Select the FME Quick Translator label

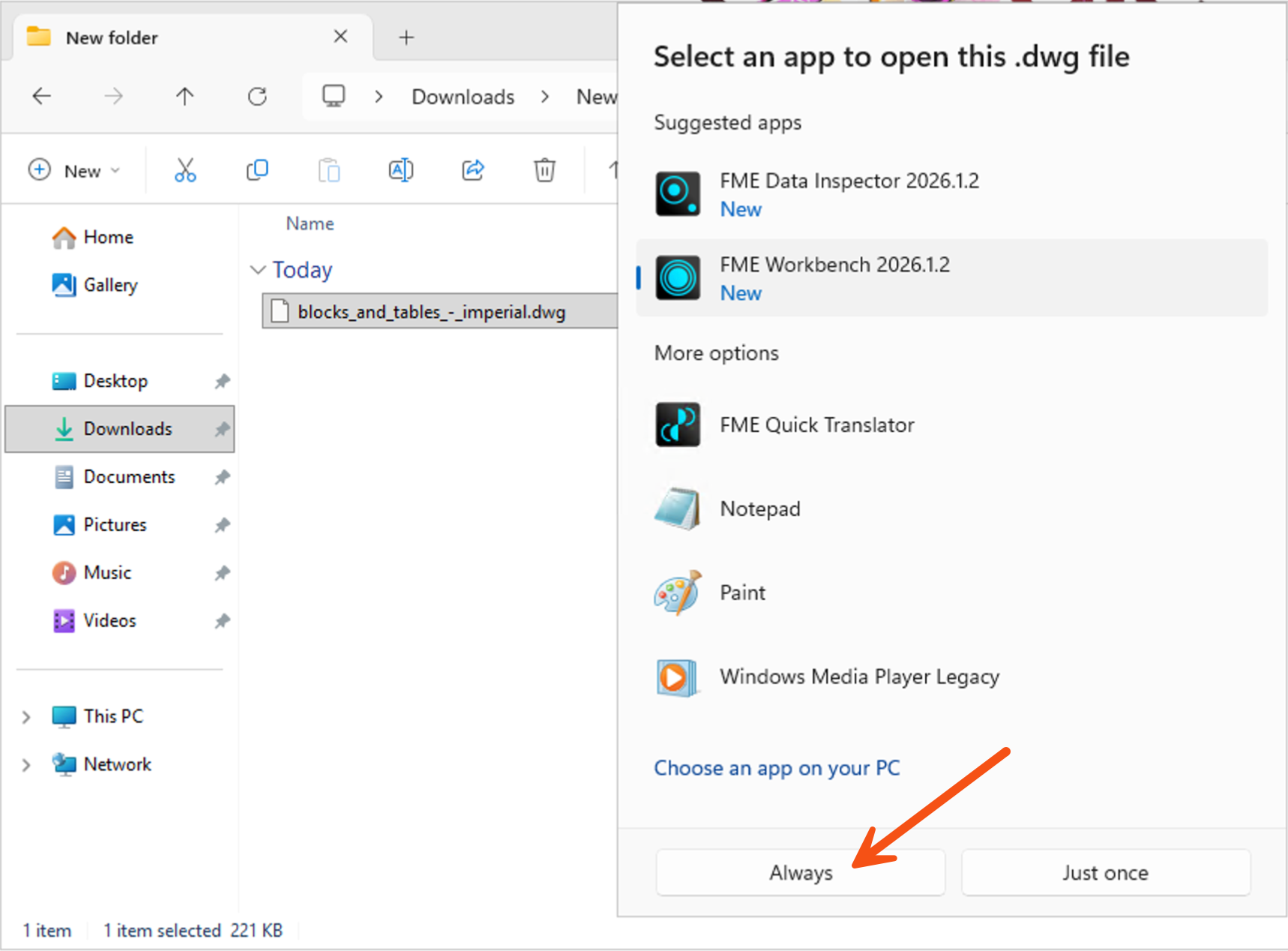817,424
